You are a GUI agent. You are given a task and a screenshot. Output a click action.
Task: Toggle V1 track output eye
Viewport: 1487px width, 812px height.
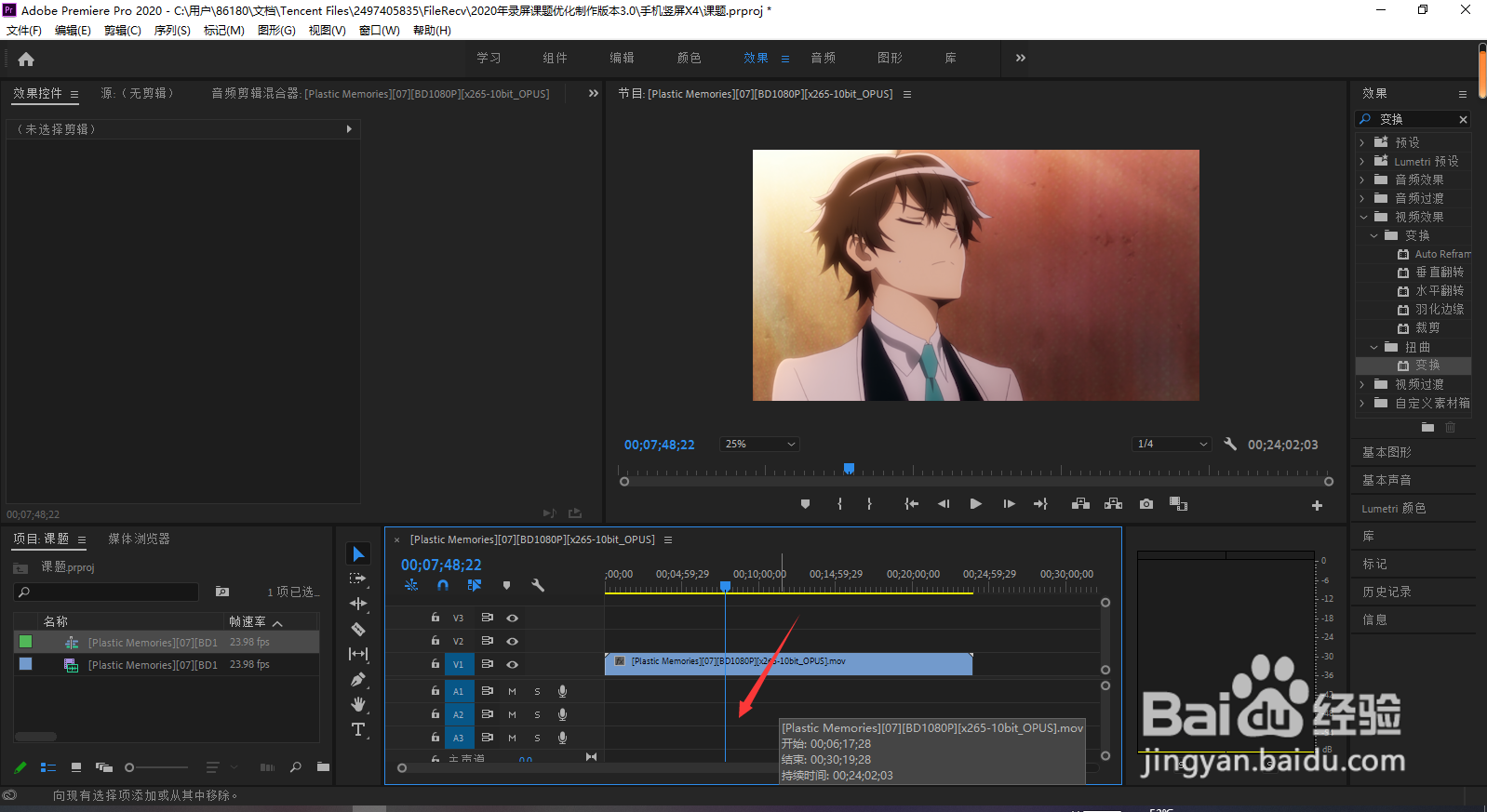pyautogui.click(x=512, y=664)
